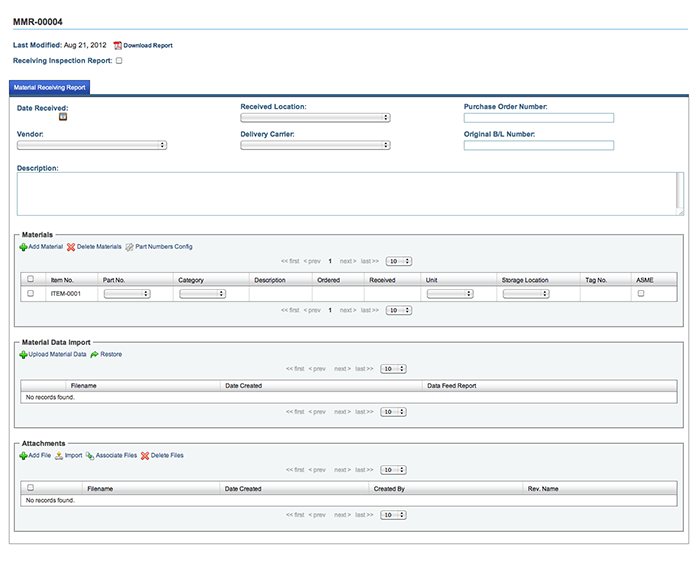Image resolution: width=700 pixels, height=580 pixels.
Task: Click the Part Numbers Config link text
Action: [164, 246]
